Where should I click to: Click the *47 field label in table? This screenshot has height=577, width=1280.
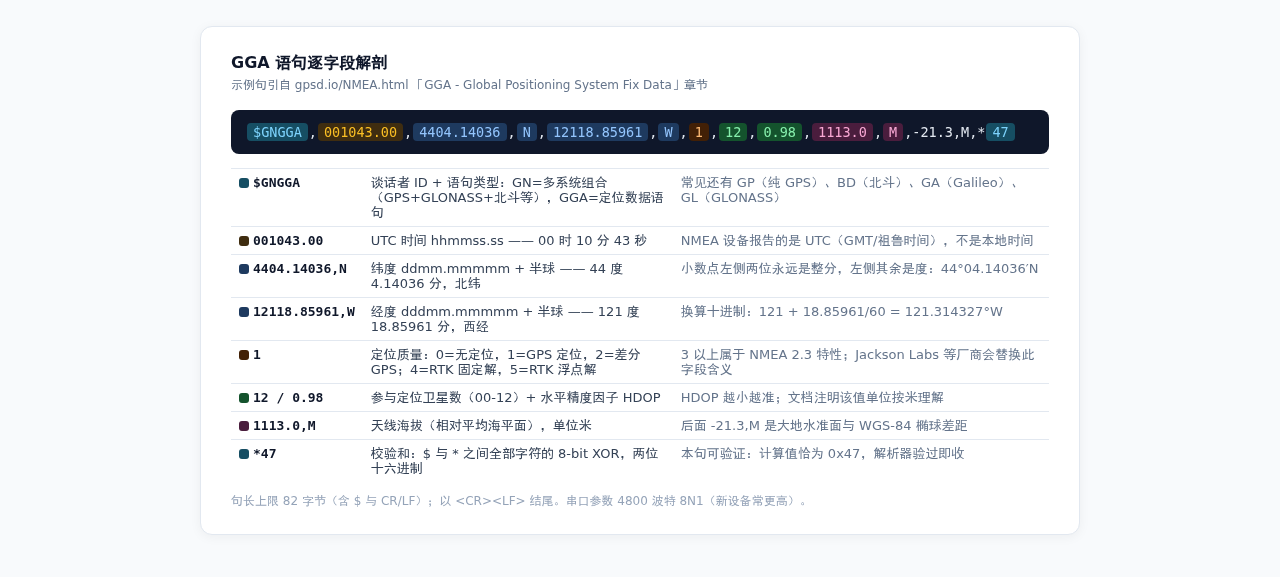(x=265, y=454)
